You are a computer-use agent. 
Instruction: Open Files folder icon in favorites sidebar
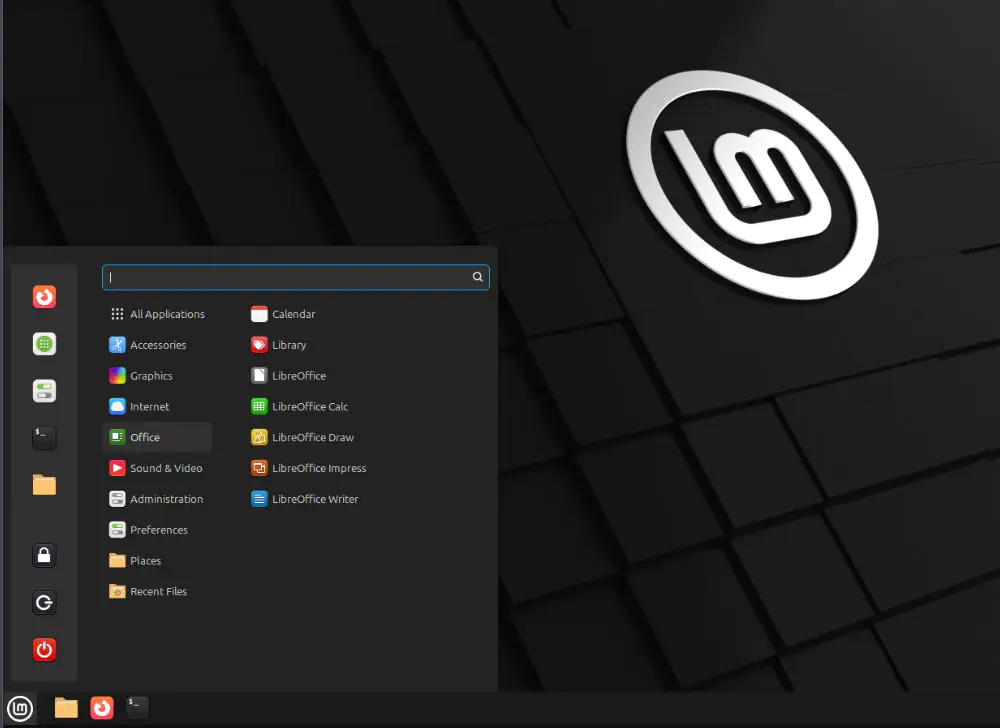coord(44,485)
